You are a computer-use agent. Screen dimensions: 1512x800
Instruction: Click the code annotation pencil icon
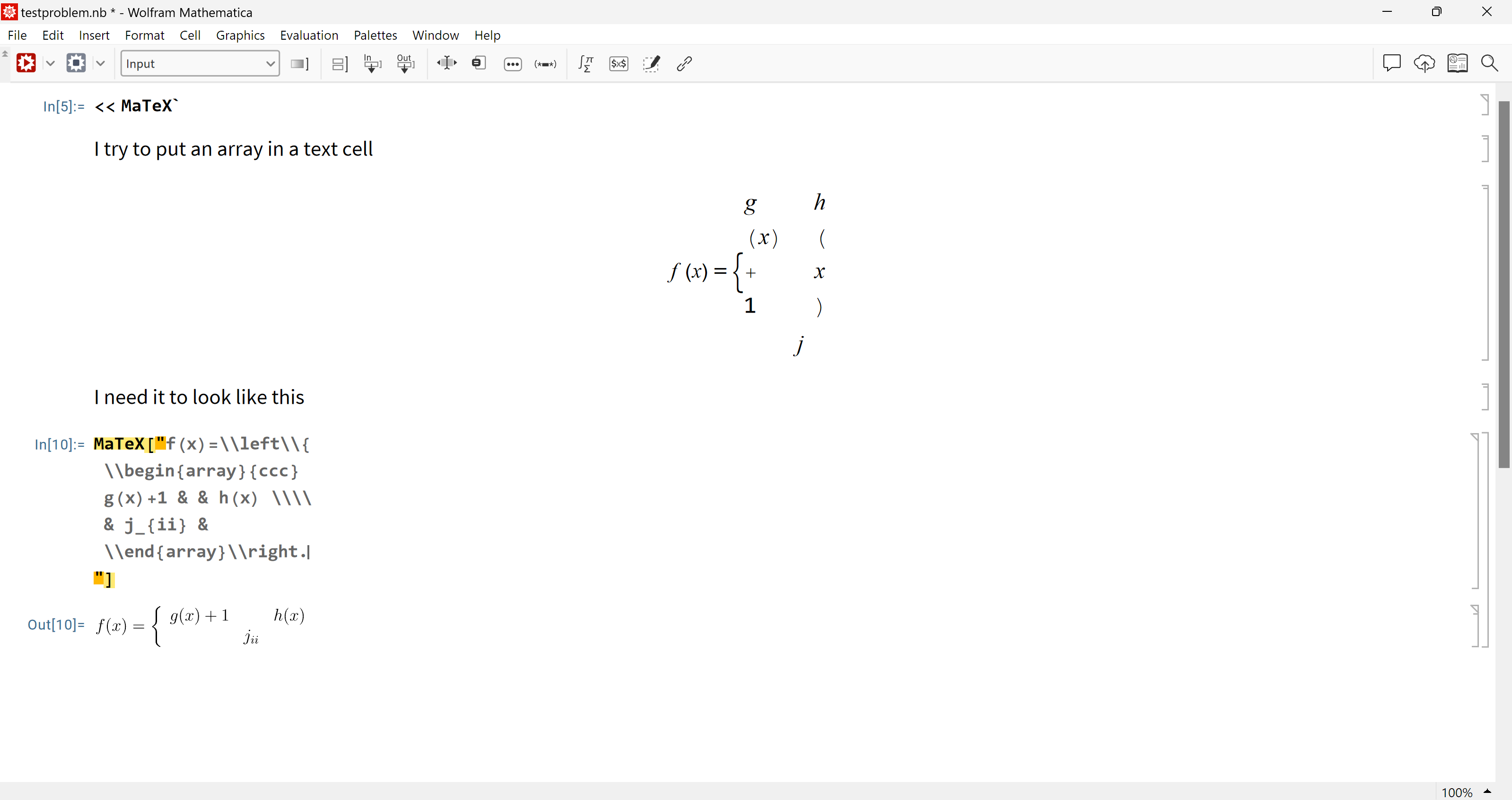pyautogui.click(x=651, y=63)
